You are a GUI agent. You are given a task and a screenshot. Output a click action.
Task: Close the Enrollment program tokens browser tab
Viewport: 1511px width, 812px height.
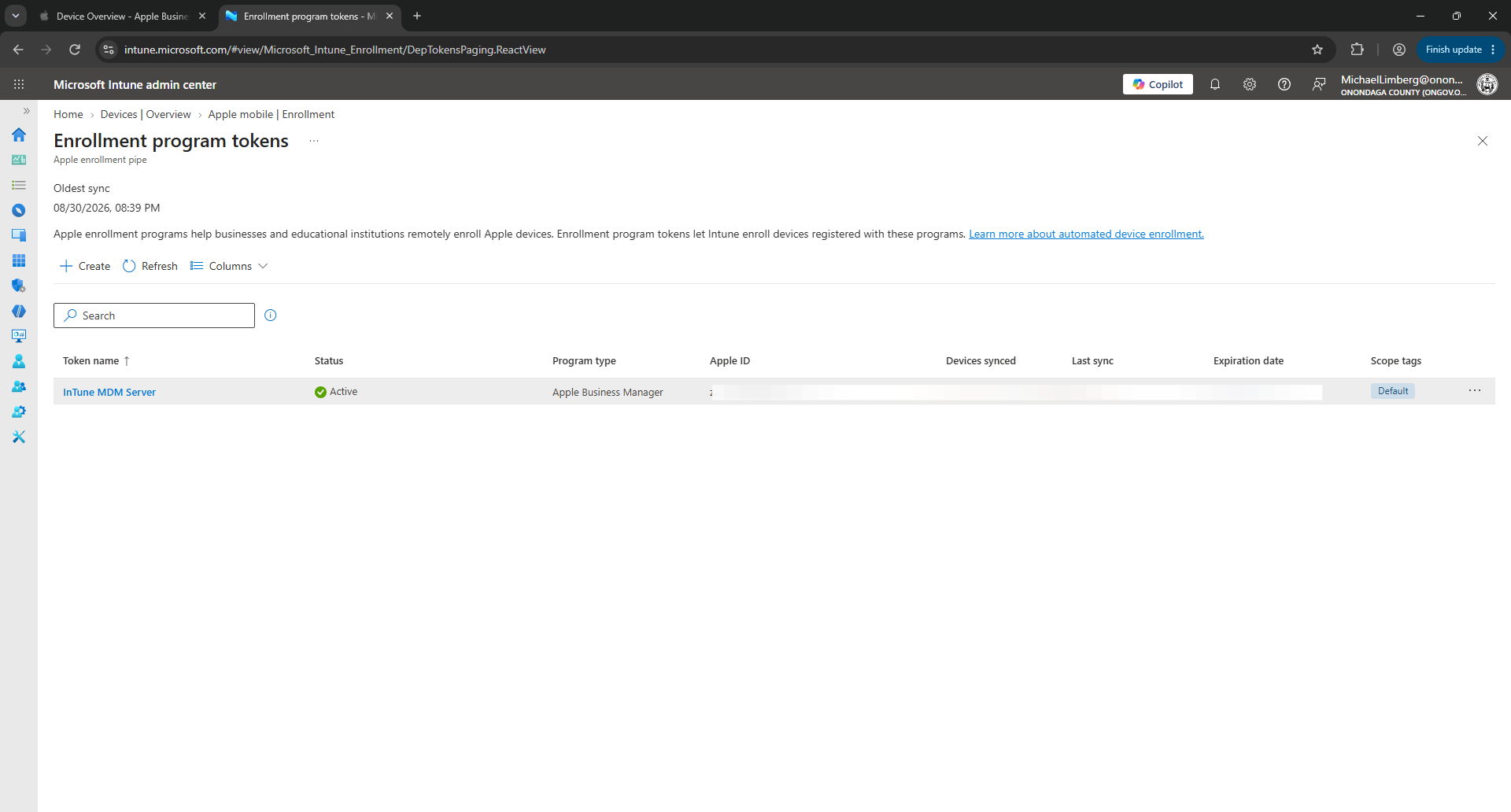[x=390, y=16]
